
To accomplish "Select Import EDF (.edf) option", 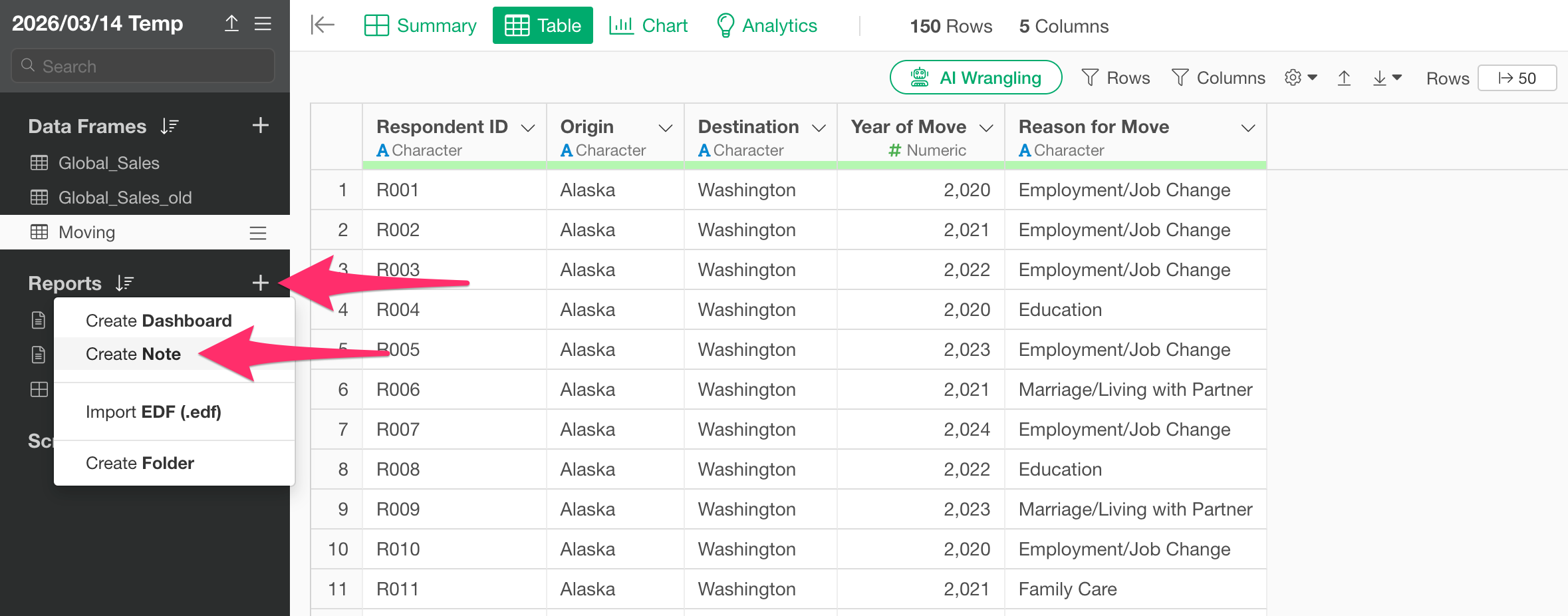I will [x=153, y=412].
